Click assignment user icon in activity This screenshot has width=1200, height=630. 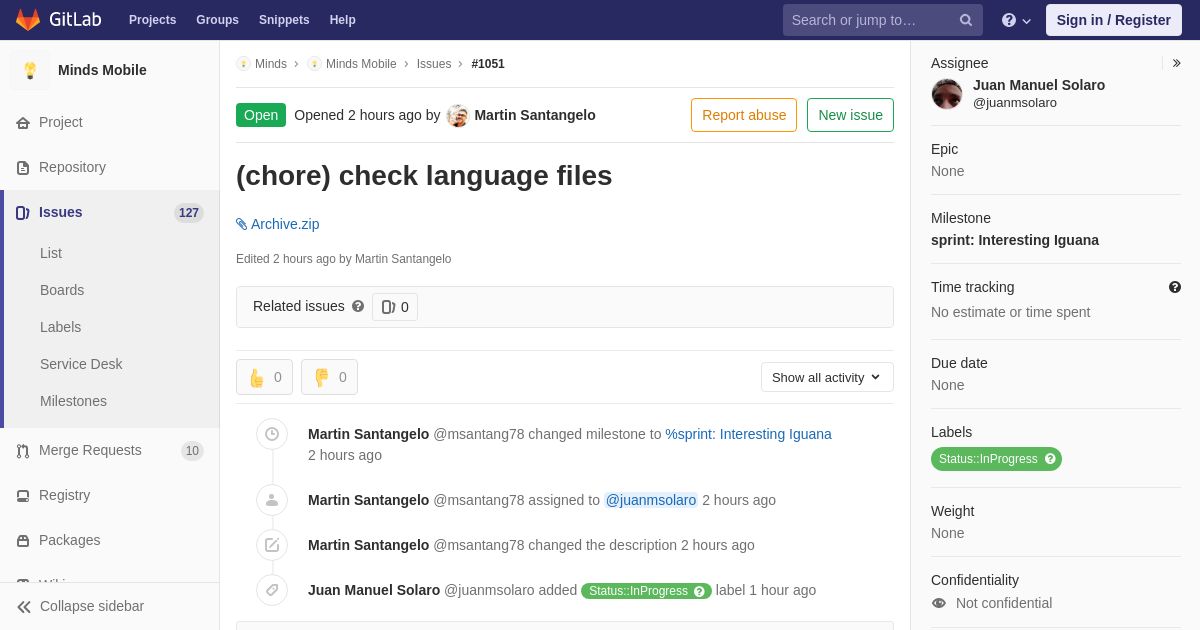[x=272, y=500]
